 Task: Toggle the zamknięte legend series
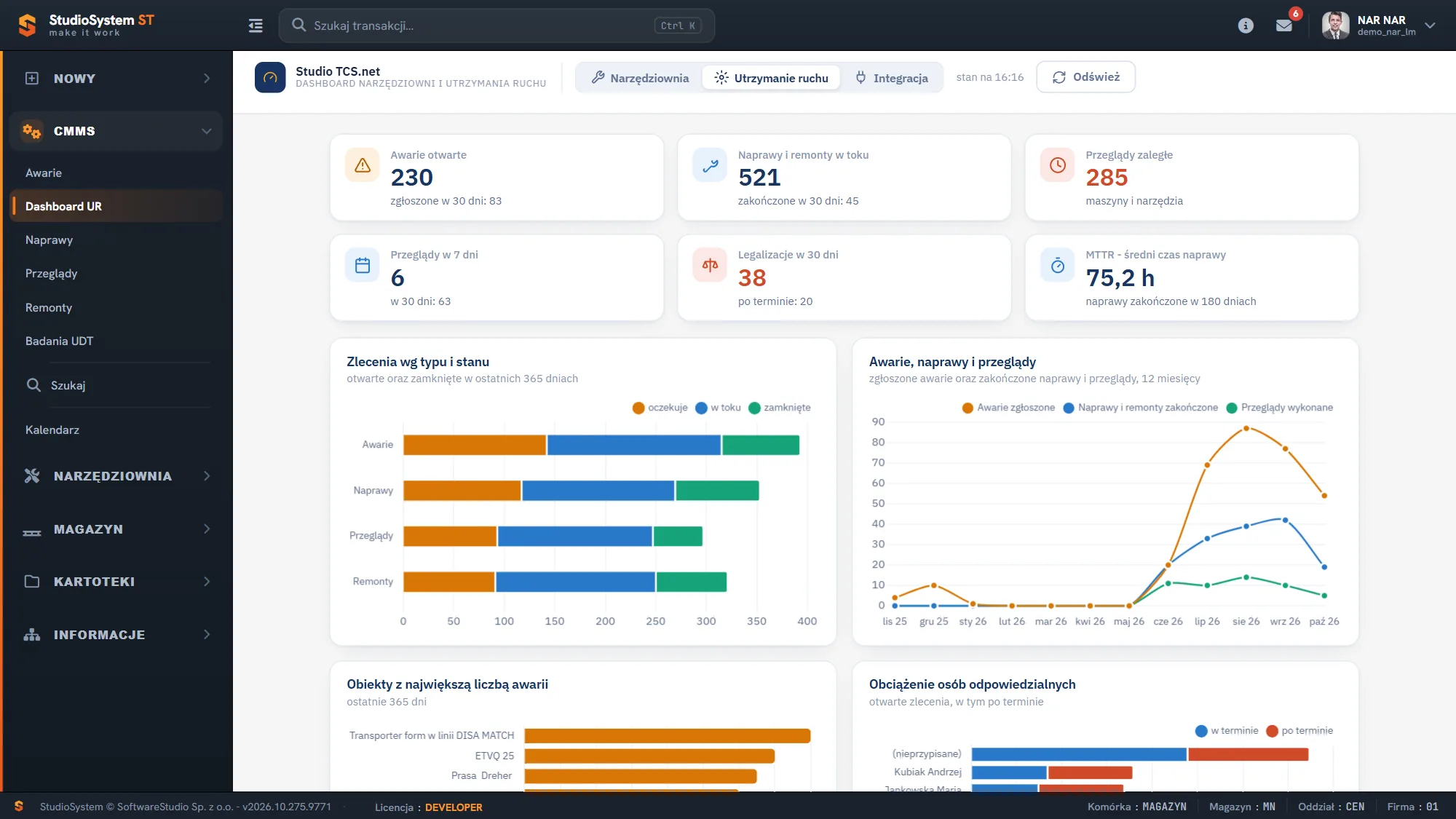tap(779, 408)
